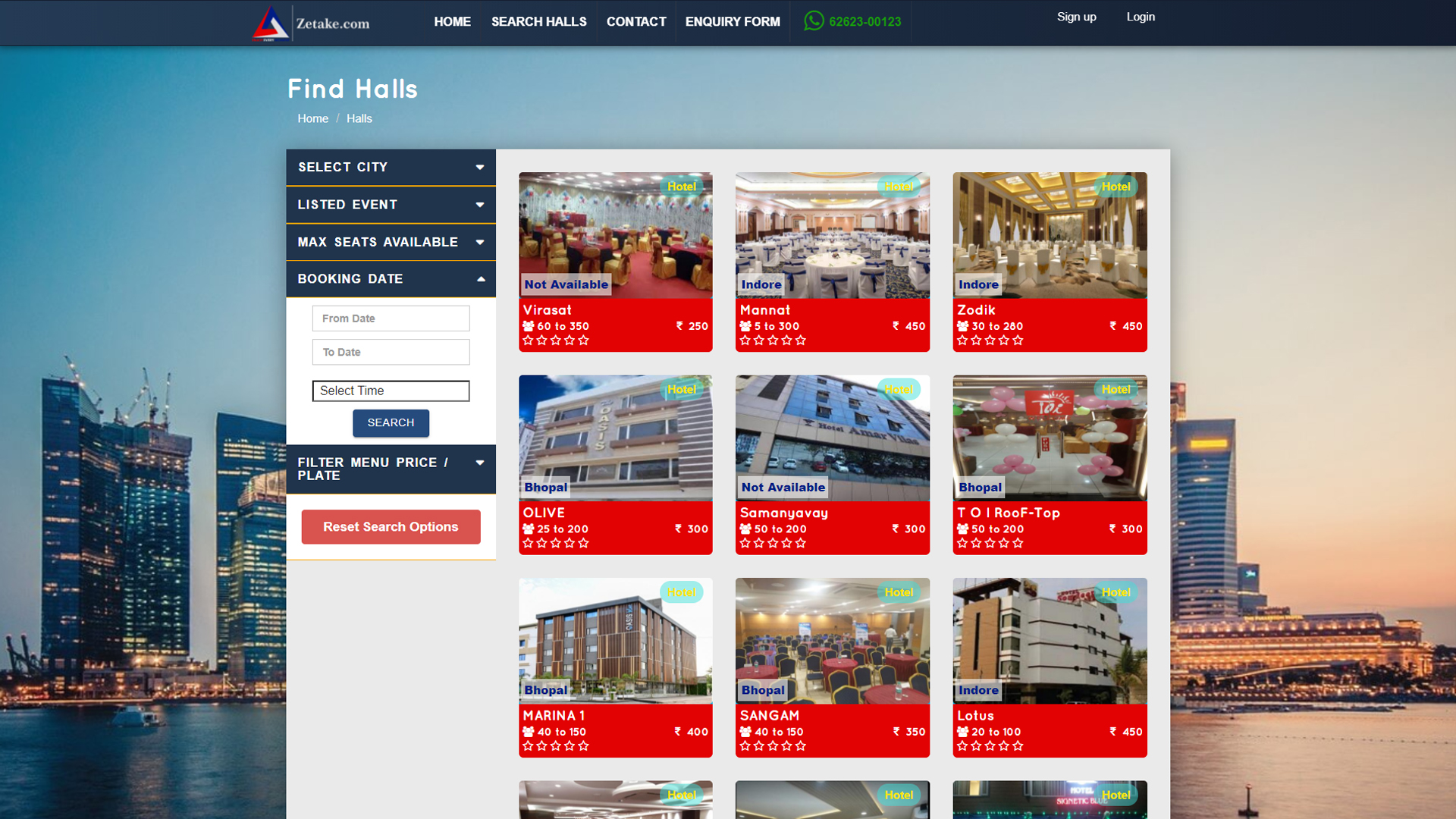The height and width of the screenshot is (819, 1456).
Task: Click the Hotel badge on OLIVE card
Action: 681,389
